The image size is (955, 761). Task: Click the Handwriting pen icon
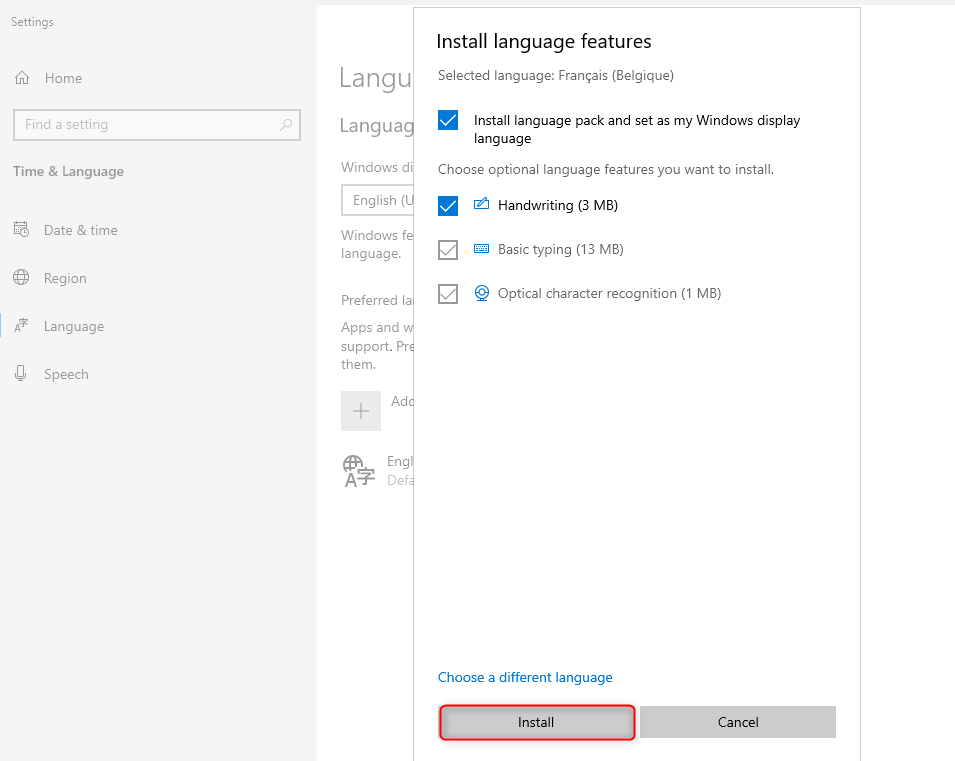pos(481,204)
